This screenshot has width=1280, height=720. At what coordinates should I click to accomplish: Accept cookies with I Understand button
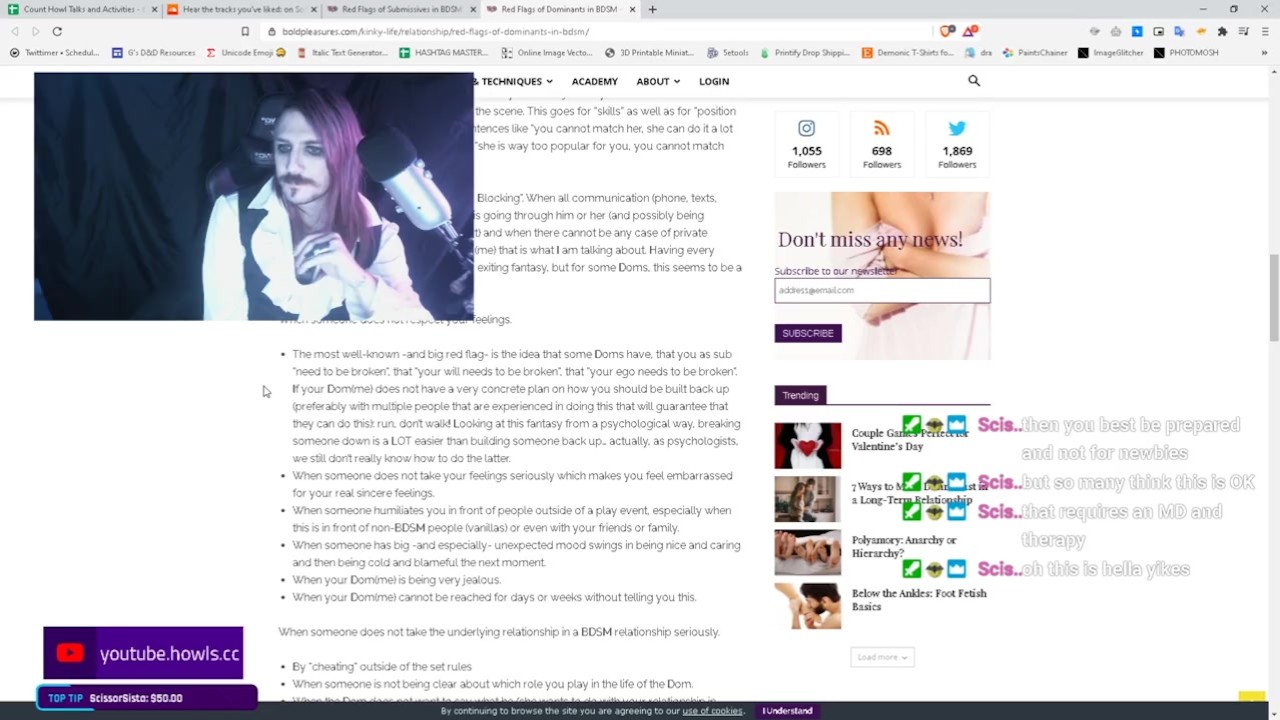click(787, 711)
